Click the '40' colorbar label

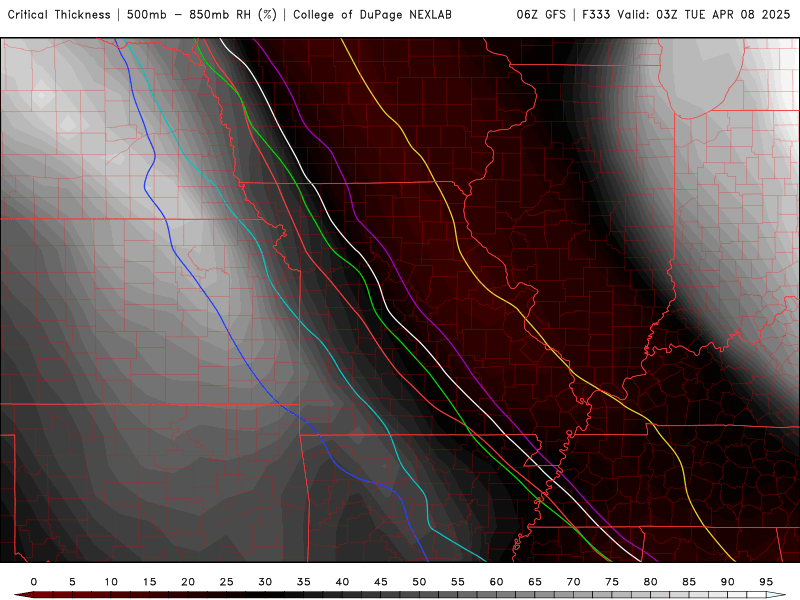point(342,582)
